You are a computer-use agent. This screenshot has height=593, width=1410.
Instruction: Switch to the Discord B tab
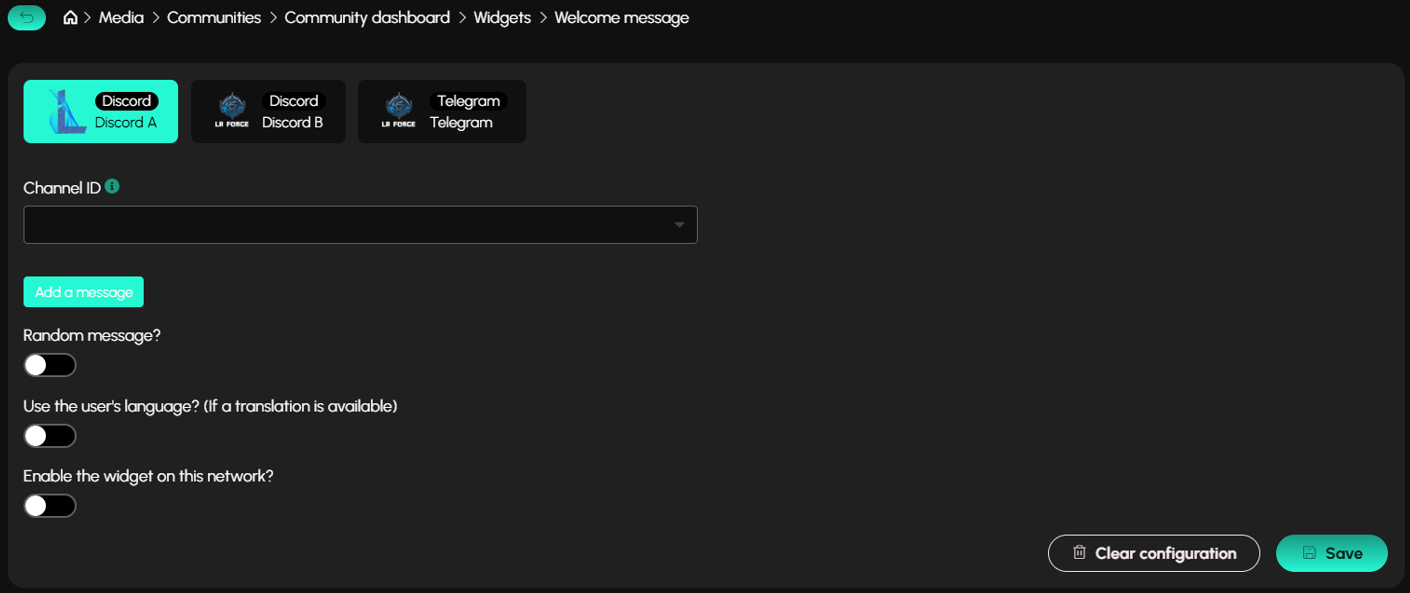[268, 112]
